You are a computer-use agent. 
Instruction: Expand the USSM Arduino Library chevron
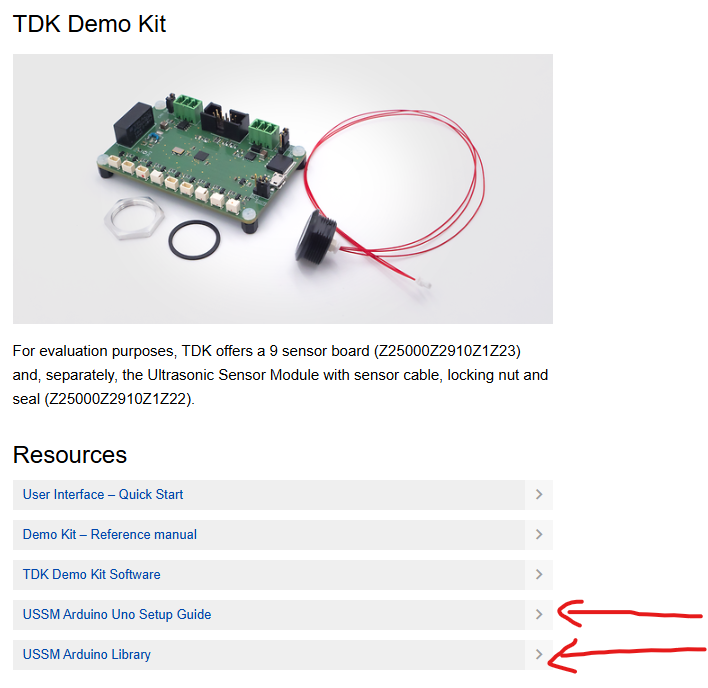click(539, 654)
